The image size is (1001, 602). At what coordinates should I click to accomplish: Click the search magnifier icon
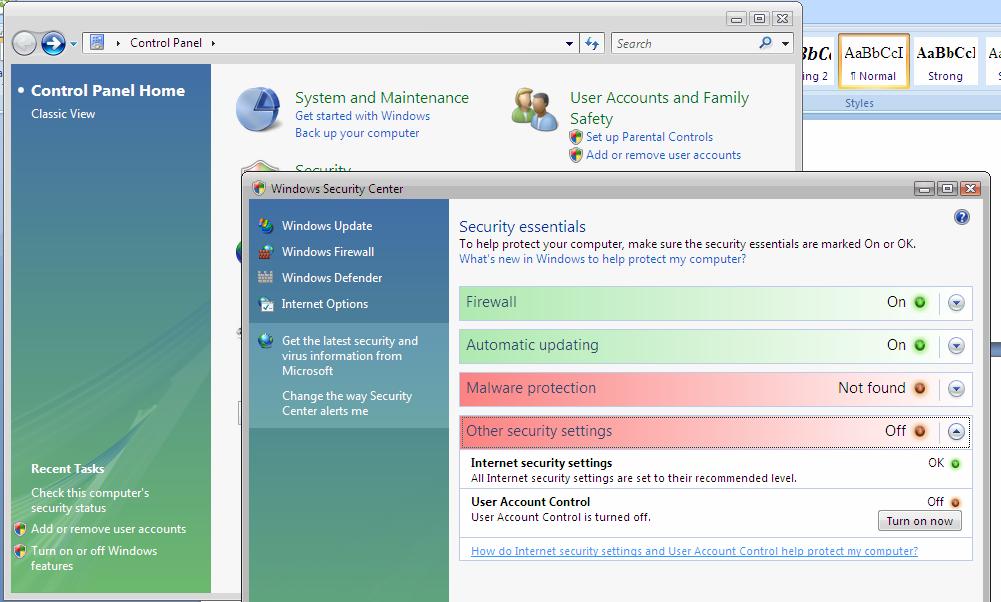click(765, 43)
